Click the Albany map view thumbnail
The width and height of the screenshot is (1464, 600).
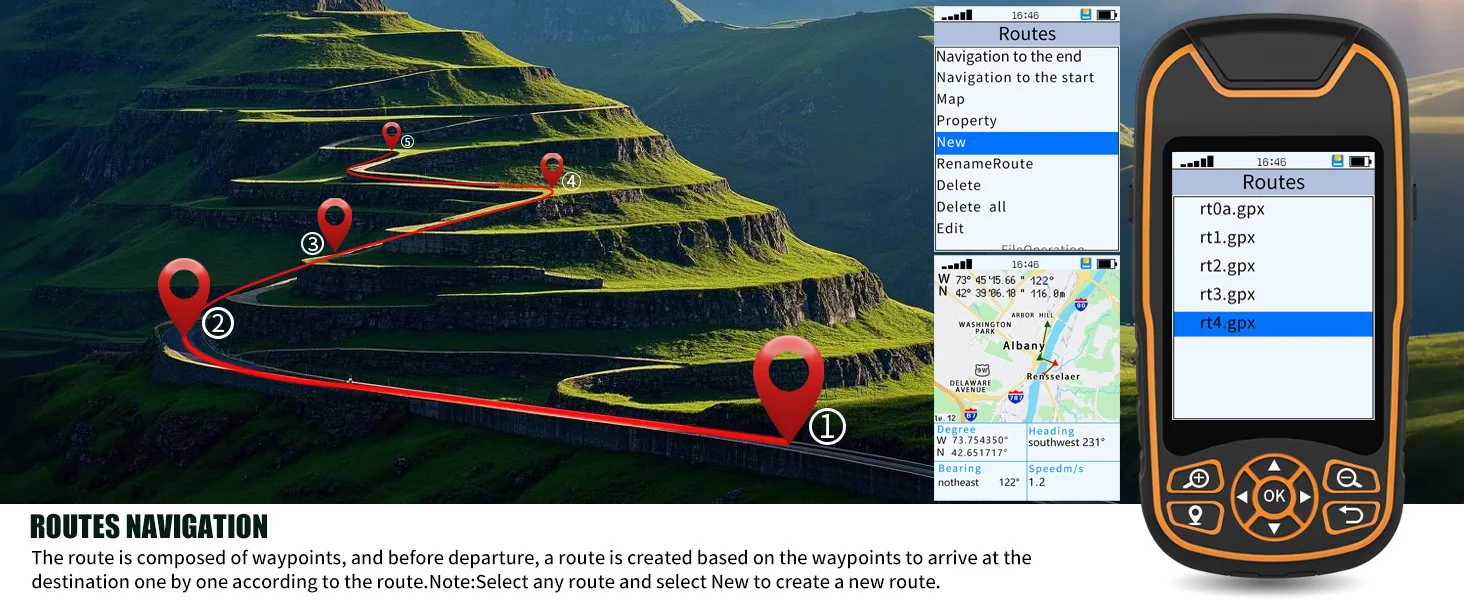[1027, 347]
